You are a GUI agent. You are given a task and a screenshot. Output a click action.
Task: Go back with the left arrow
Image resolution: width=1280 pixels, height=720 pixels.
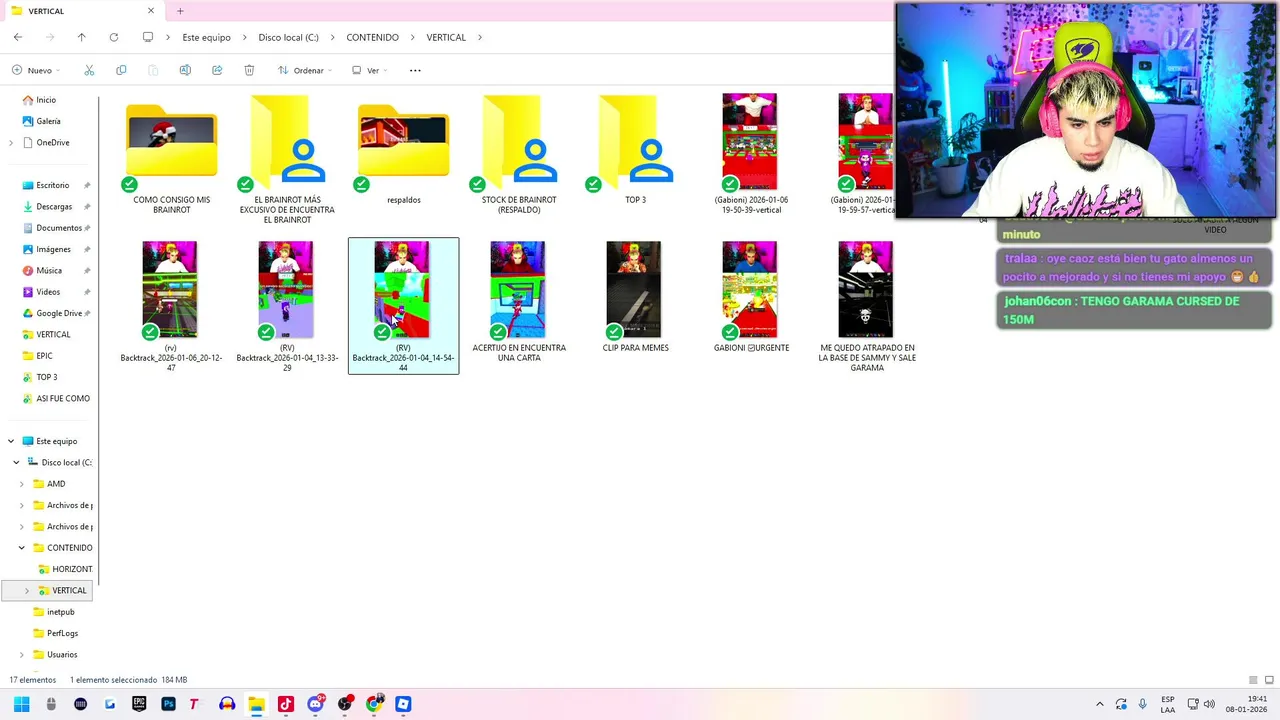coord(18,37)
